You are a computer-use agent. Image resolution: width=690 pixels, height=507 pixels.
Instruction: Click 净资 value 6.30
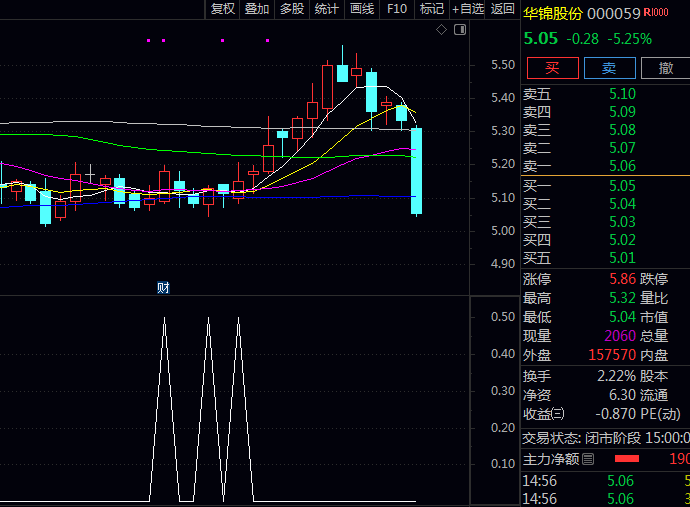click(623, 395)
